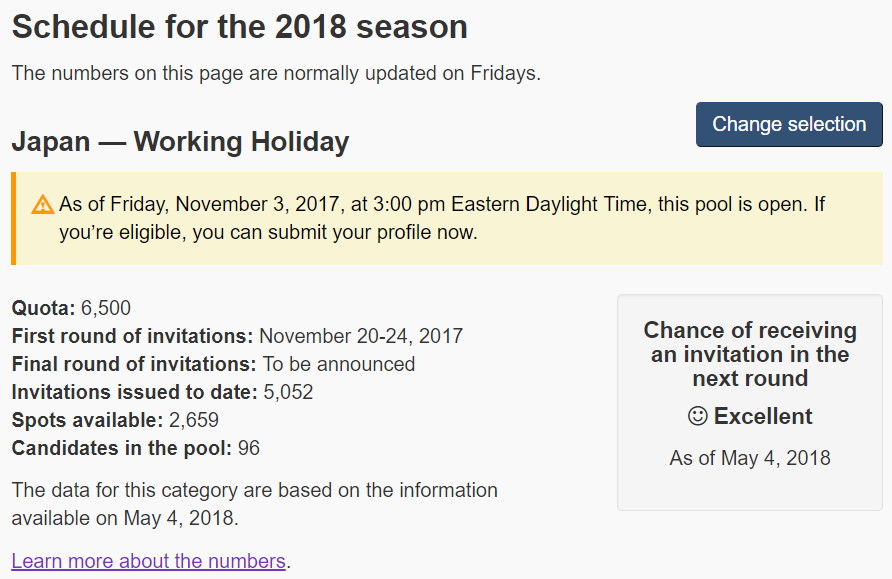Open the Learn more about the numbers link
This screenshot has height=579, width=892.
[148, 561]
